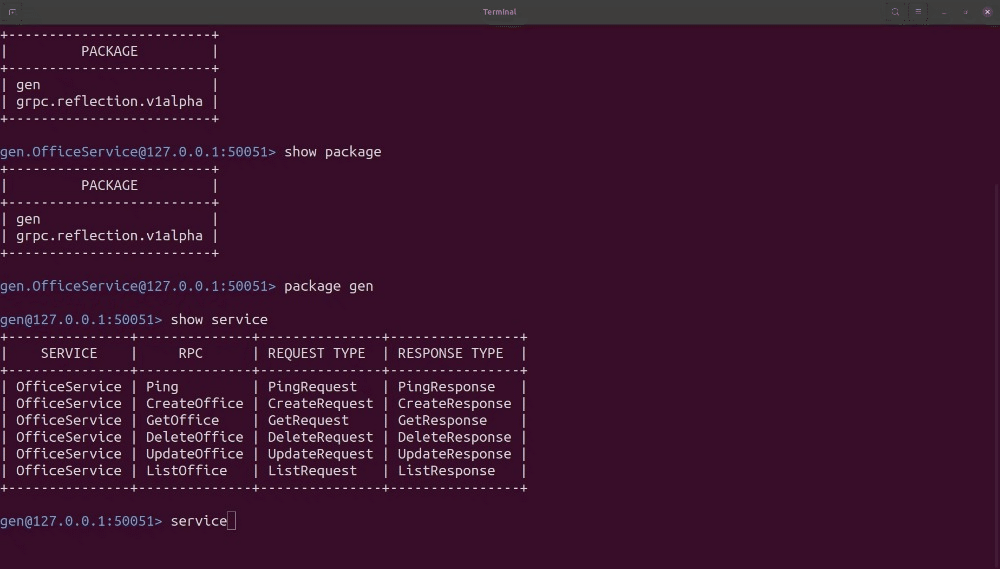Click the UpdateRequest request type cell
The image size is (1000, 569).
coord(320,454)
